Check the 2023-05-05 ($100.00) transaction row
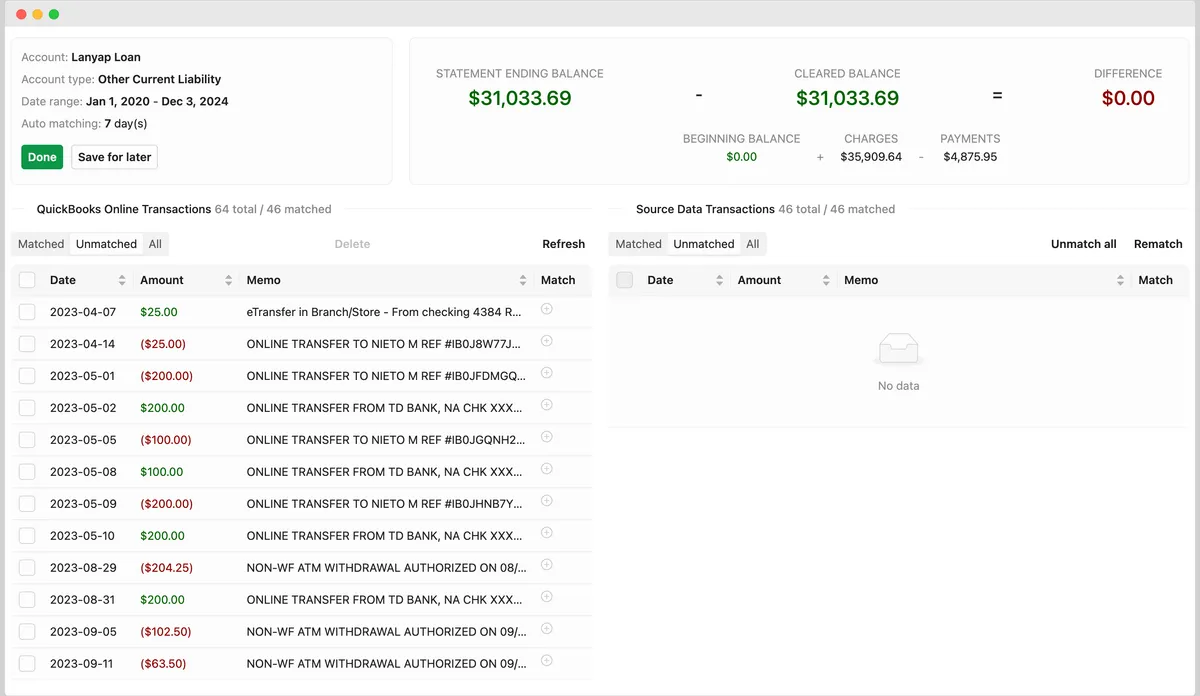1200x696 pixels. pos(27,440)
